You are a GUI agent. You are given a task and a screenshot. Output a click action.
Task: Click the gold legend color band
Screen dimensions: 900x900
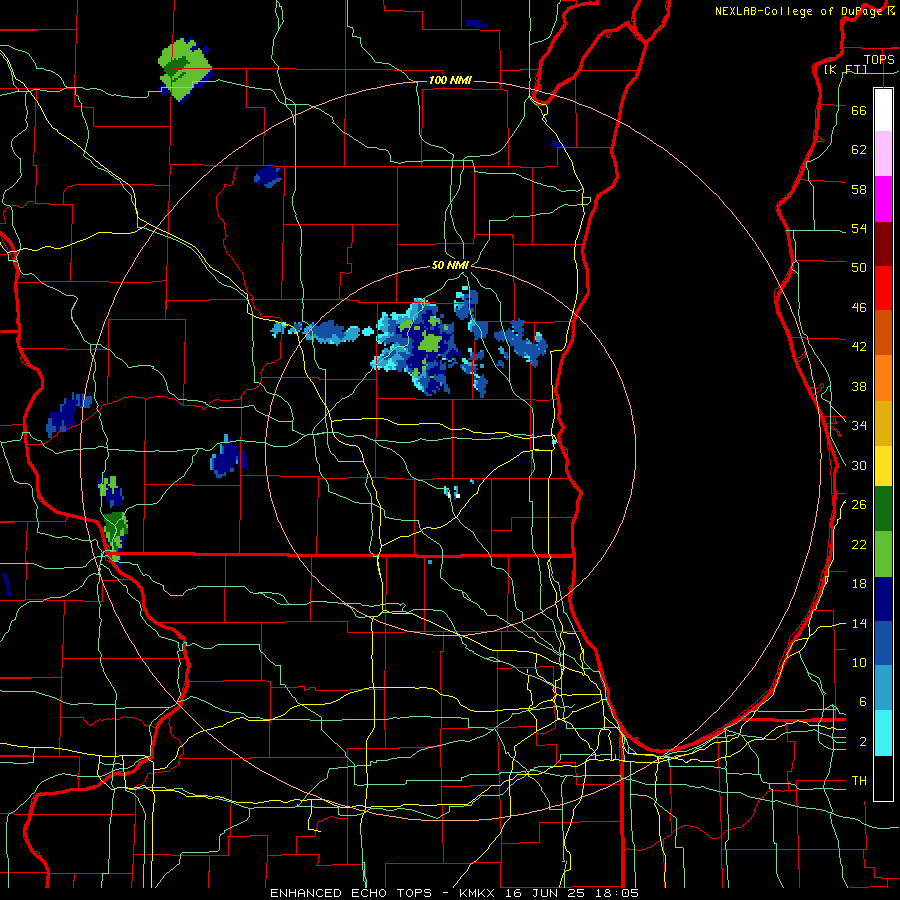pos(883,424)
